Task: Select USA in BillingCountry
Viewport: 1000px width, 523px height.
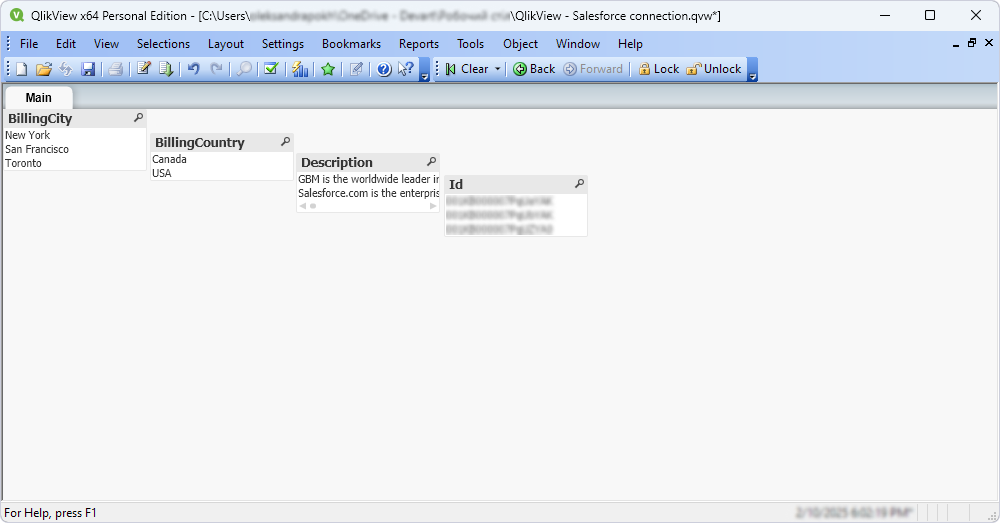Action: 222,173
